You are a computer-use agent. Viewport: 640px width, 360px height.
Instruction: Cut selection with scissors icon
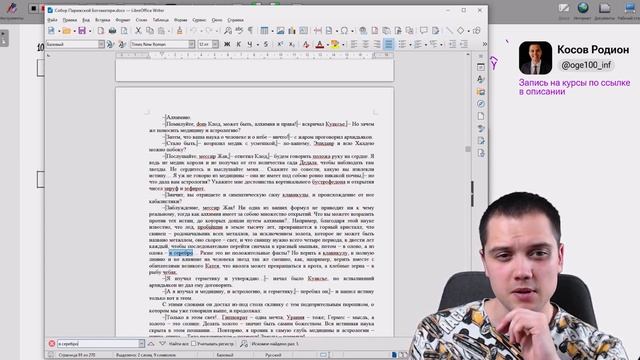tap(138, 31)
